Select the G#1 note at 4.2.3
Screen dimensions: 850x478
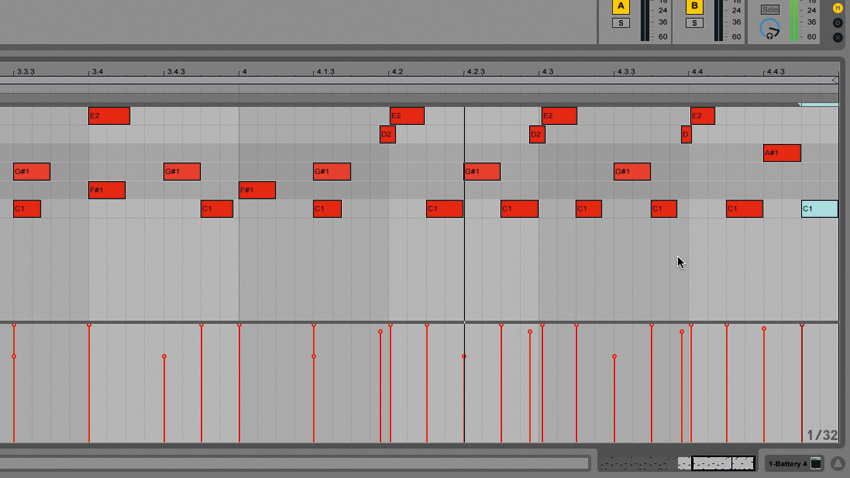click(x=482, y=171)
